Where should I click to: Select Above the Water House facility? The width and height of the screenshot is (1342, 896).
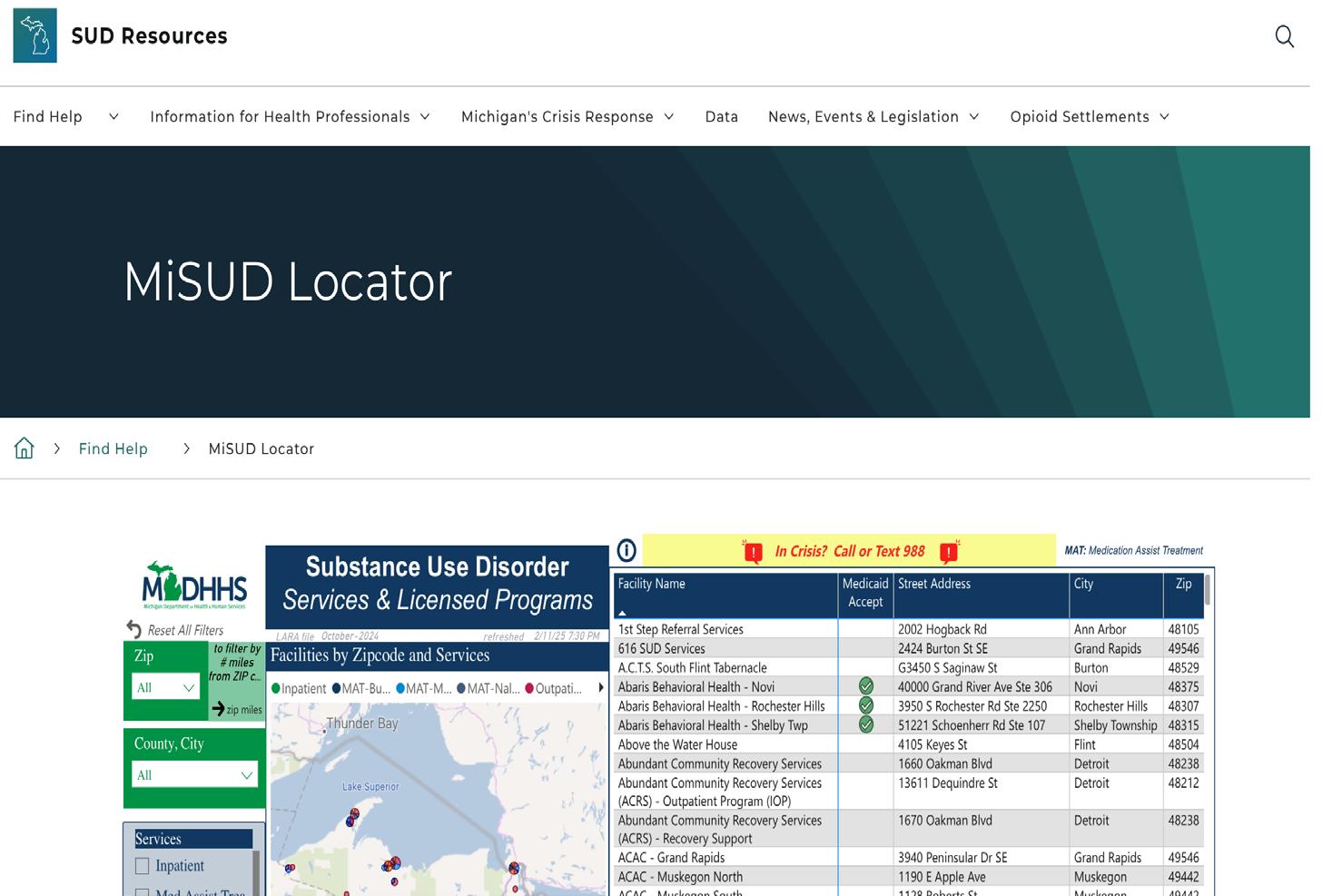coord(677,744)
